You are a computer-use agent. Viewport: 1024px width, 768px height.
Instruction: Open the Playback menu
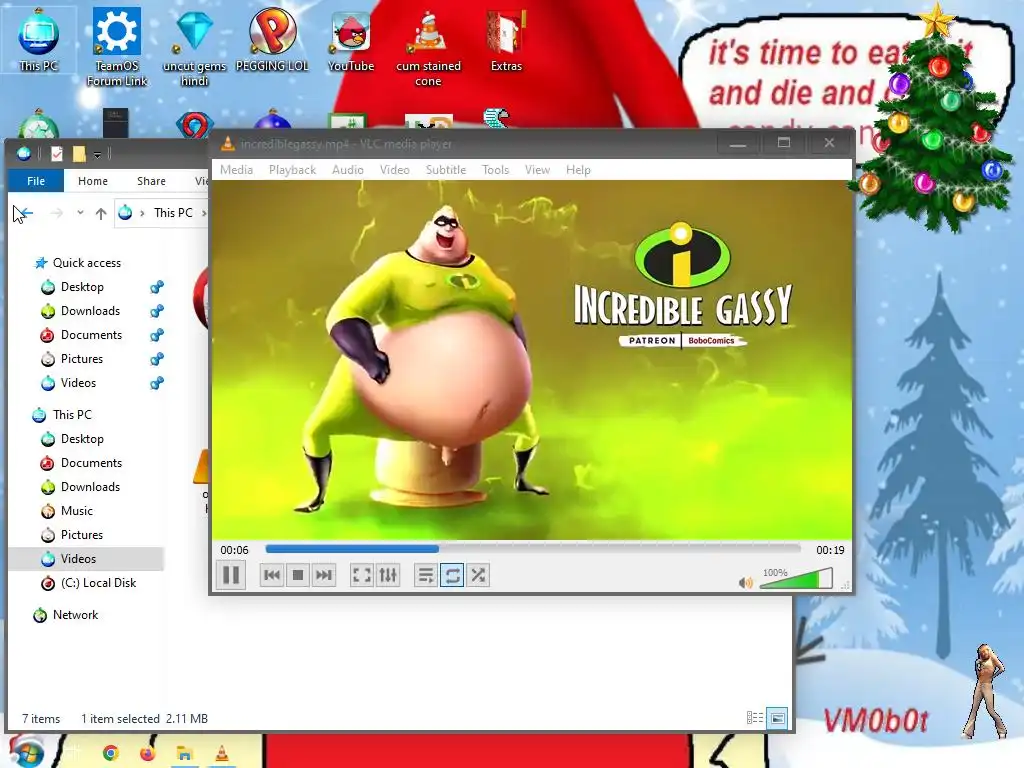[x=293, y=170]
